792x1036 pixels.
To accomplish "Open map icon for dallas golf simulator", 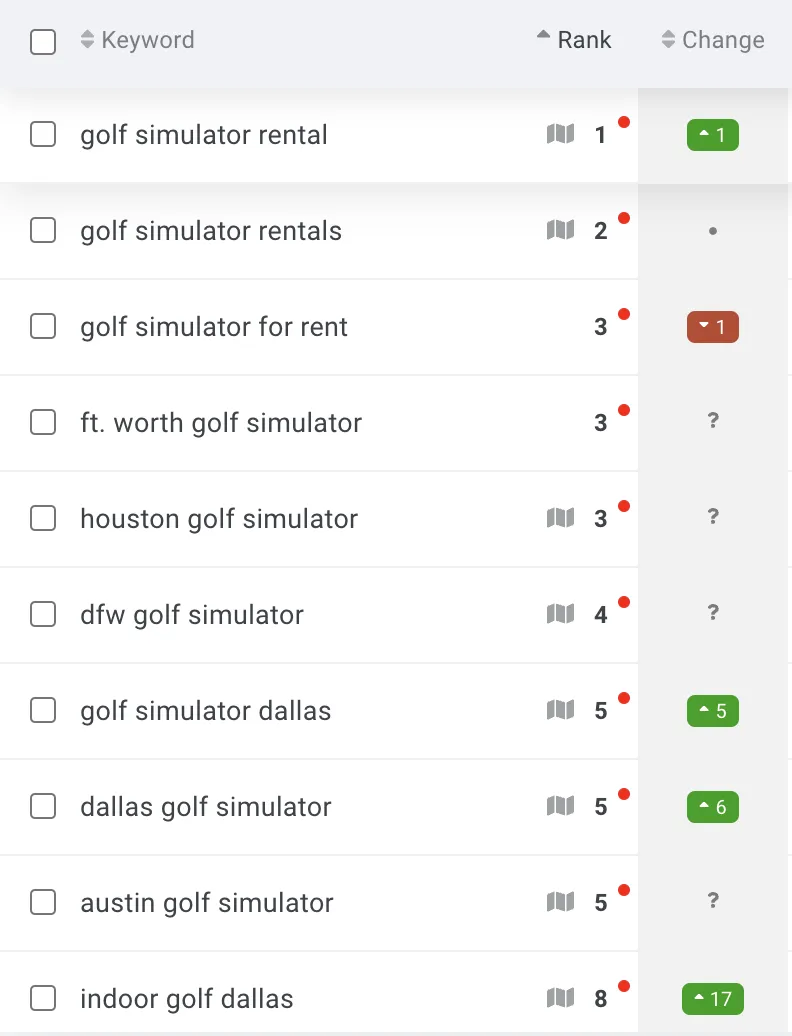I will click(560, 806).
